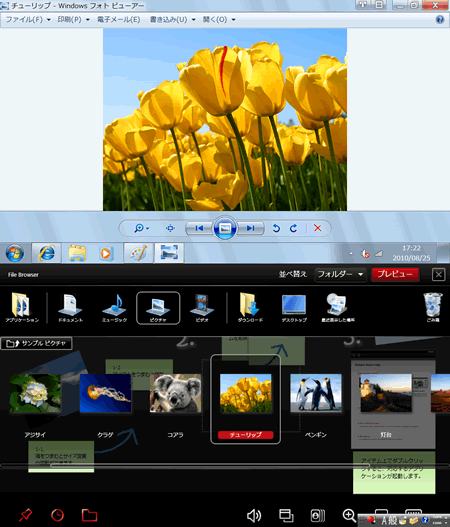This screenshot has height=527, width=450.
Task: Open Windows Media Player from the taskbar
Action: [106, 253]
